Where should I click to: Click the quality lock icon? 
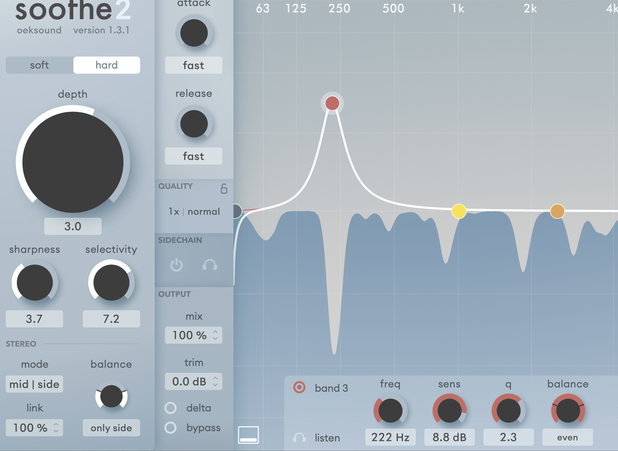(x=223, y=188)
